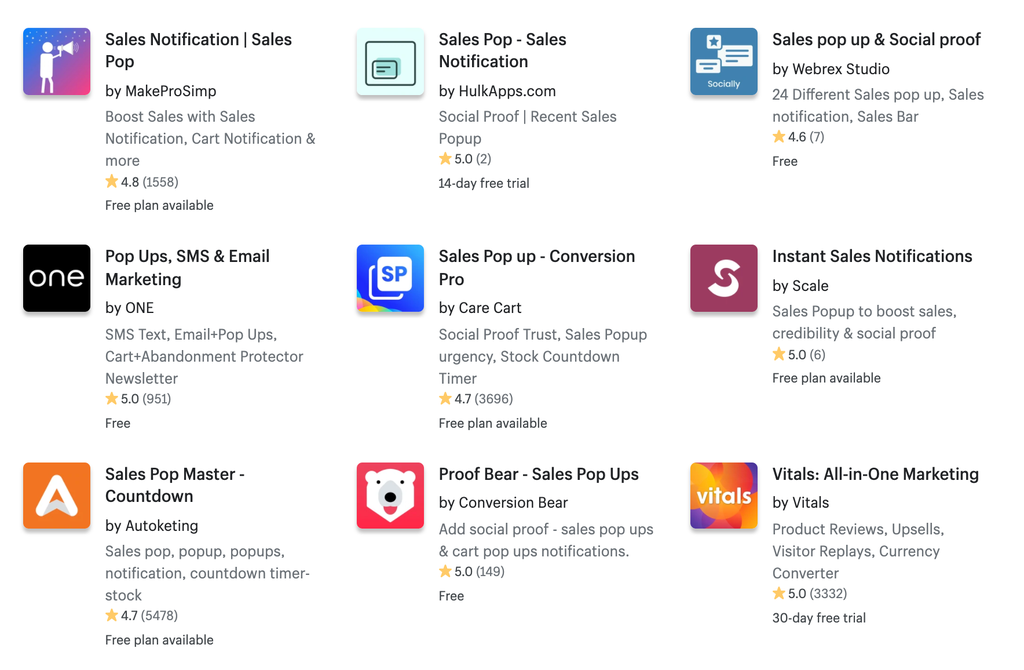Select the Socially app icon by Webrex Studio

[x=724, y=61]
